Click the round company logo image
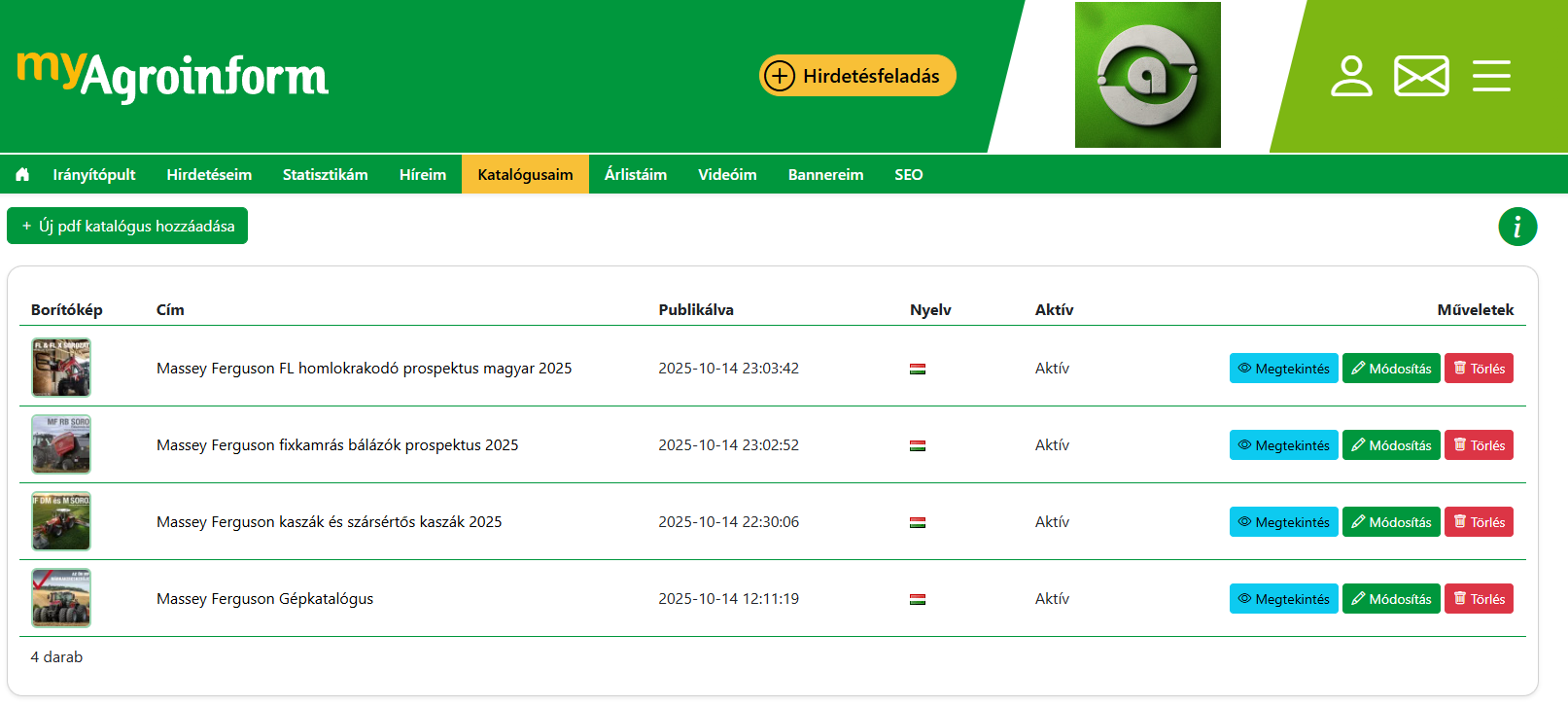 [x=1147, y=75]
